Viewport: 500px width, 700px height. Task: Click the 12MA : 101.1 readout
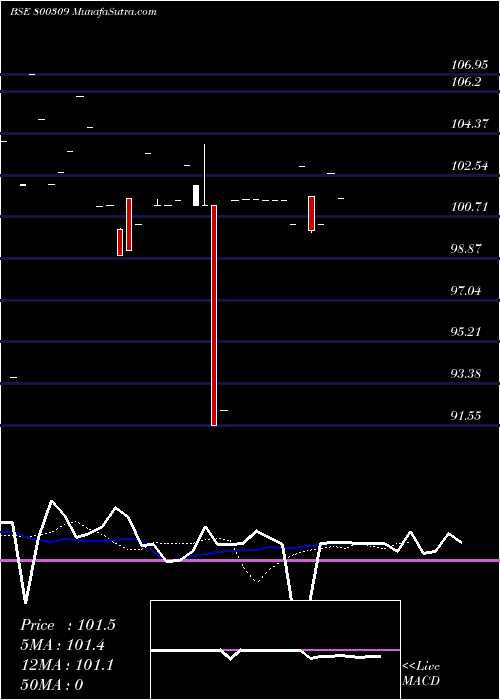(67, 665)
